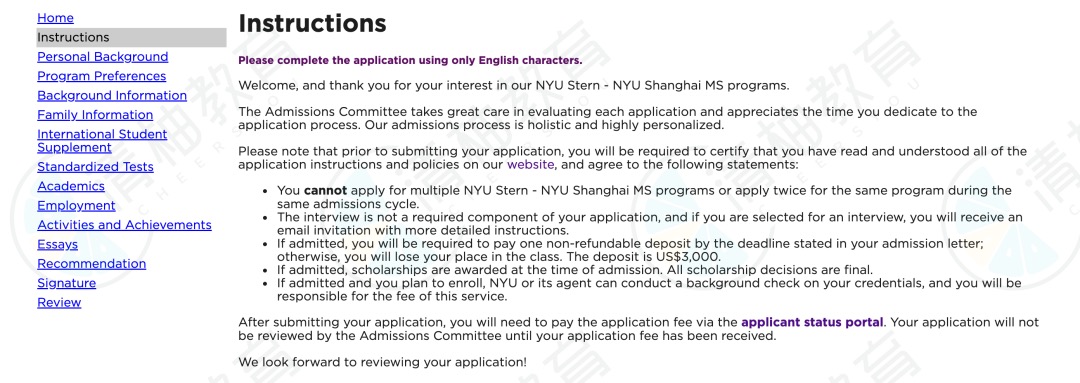The width and height of the screenshot is (1080, 383).
Task: Click the Instructions page heading
Action: pos(312,23)
